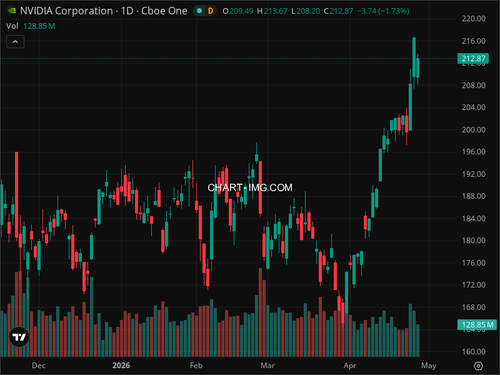Click the 176.00 price axis label
The width and height of the screenshot is (500, 375).
tap(473, 263)
